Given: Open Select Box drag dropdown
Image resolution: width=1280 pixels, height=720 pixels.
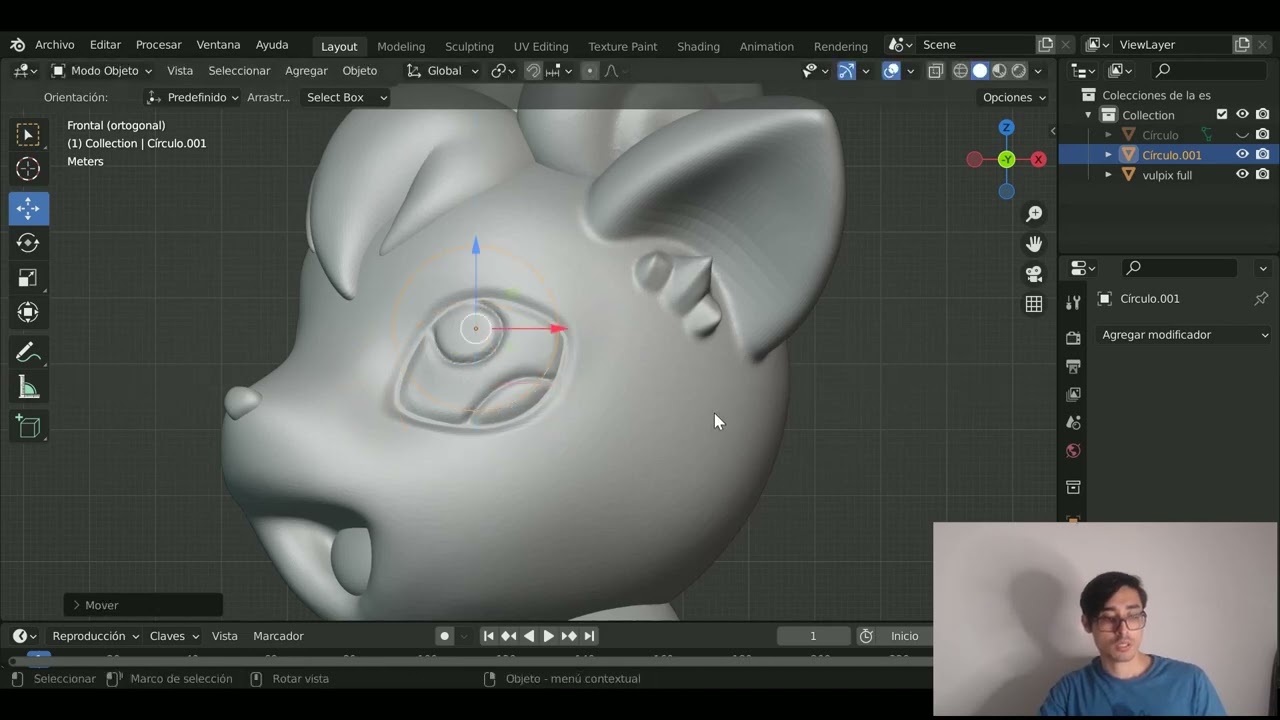Looking at the screenshot, I should tap(345, 97).
